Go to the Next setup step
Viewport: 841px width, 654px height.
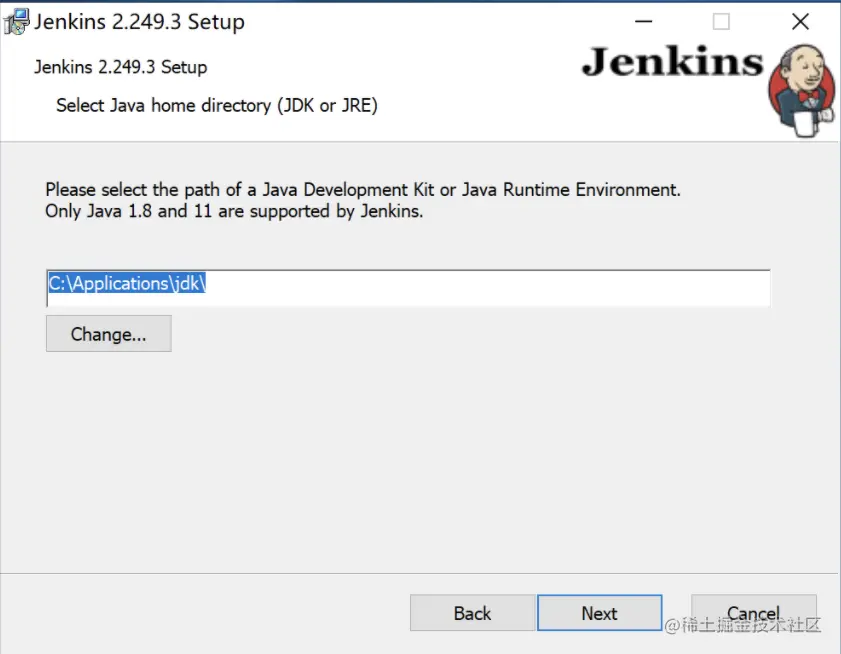[600, 613]
